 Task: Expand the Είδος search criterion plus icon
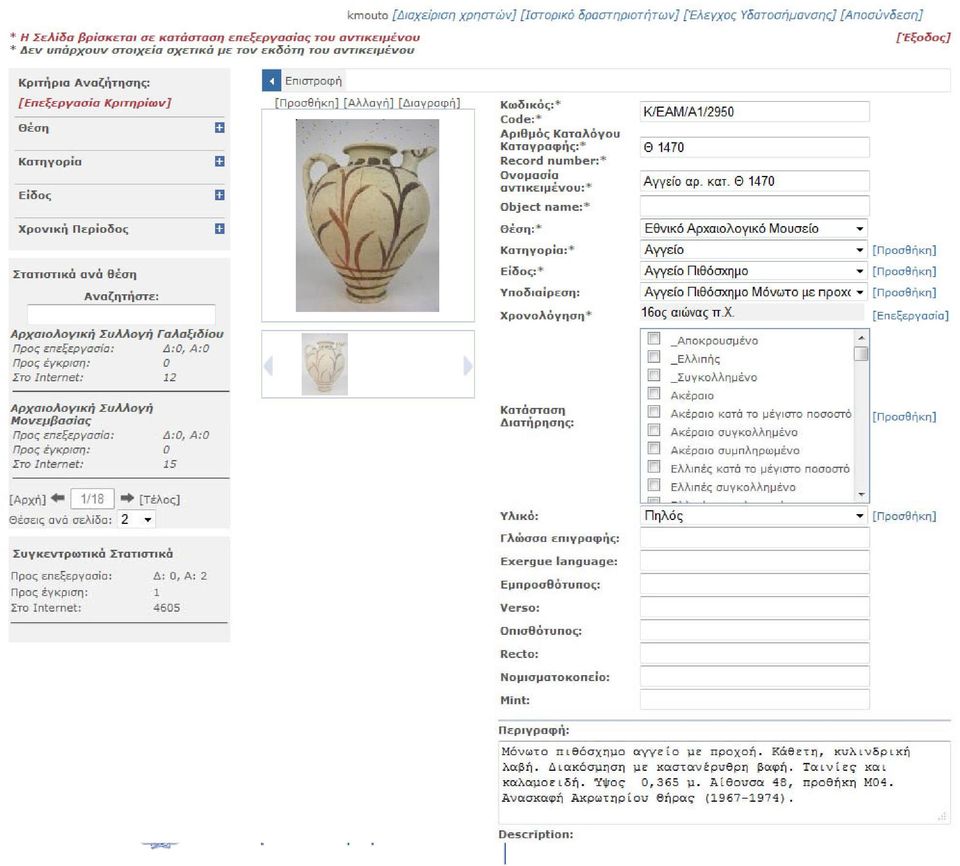(219, 195)
